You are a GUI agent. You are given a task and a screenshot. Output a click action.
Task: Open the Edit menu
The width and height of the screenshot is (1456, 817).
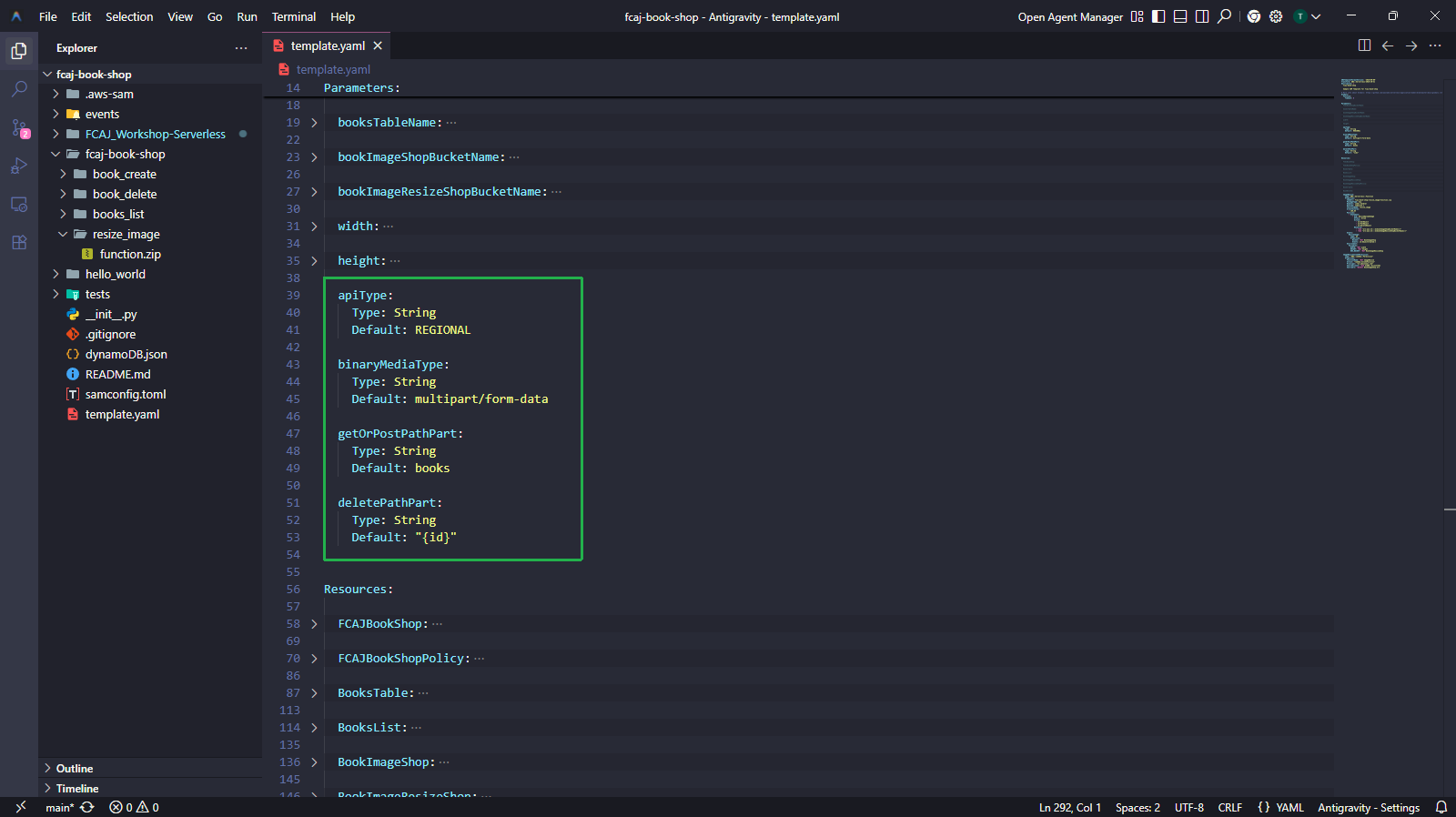tap(81, 16)
